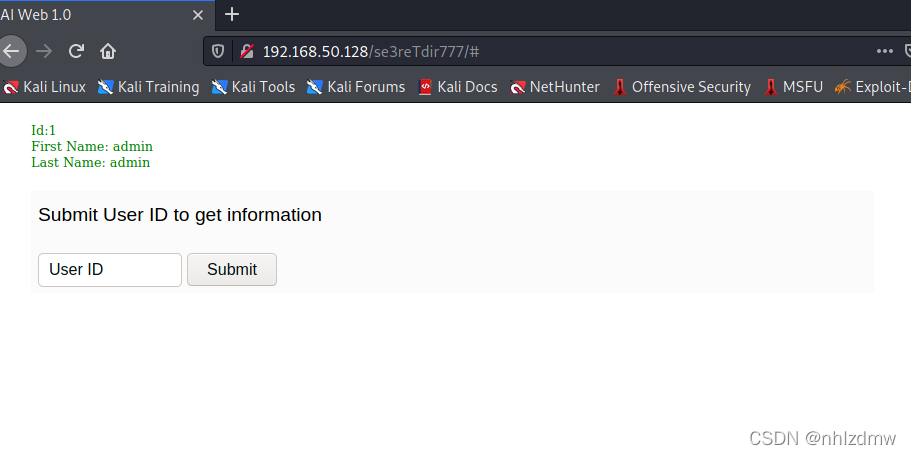The height and width of the screenshot is (455, 911).
Task: Click the insecure connection padlock icon
Action: pos(246,52)
